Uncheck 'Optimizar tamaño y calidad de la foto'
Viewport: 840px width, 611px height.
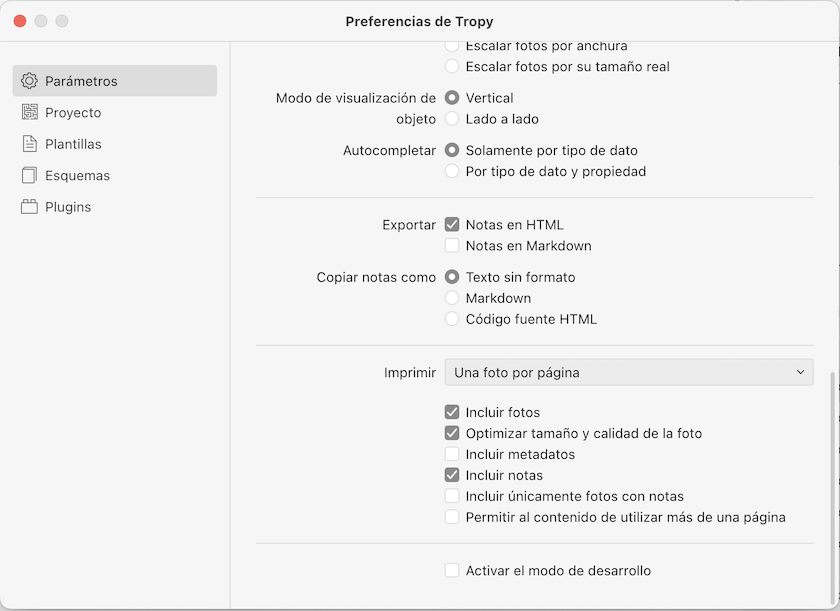(x=452, y=433)
